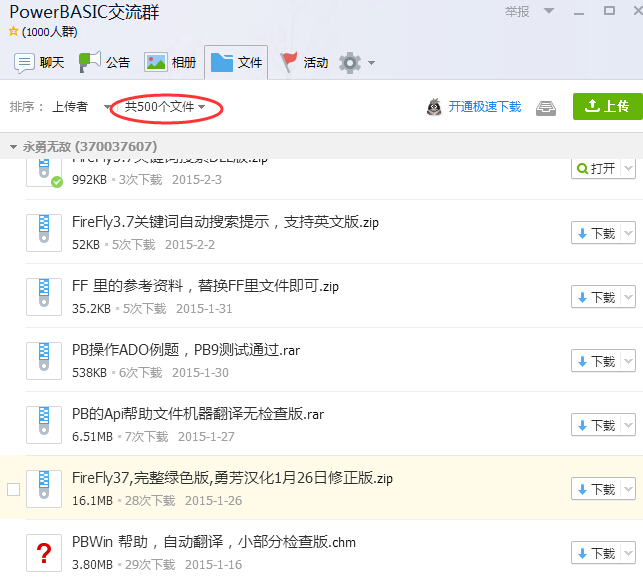Switch to the 文件 files tab
The height and width of the screenshot is (582, 643).
tap(236, 63)
